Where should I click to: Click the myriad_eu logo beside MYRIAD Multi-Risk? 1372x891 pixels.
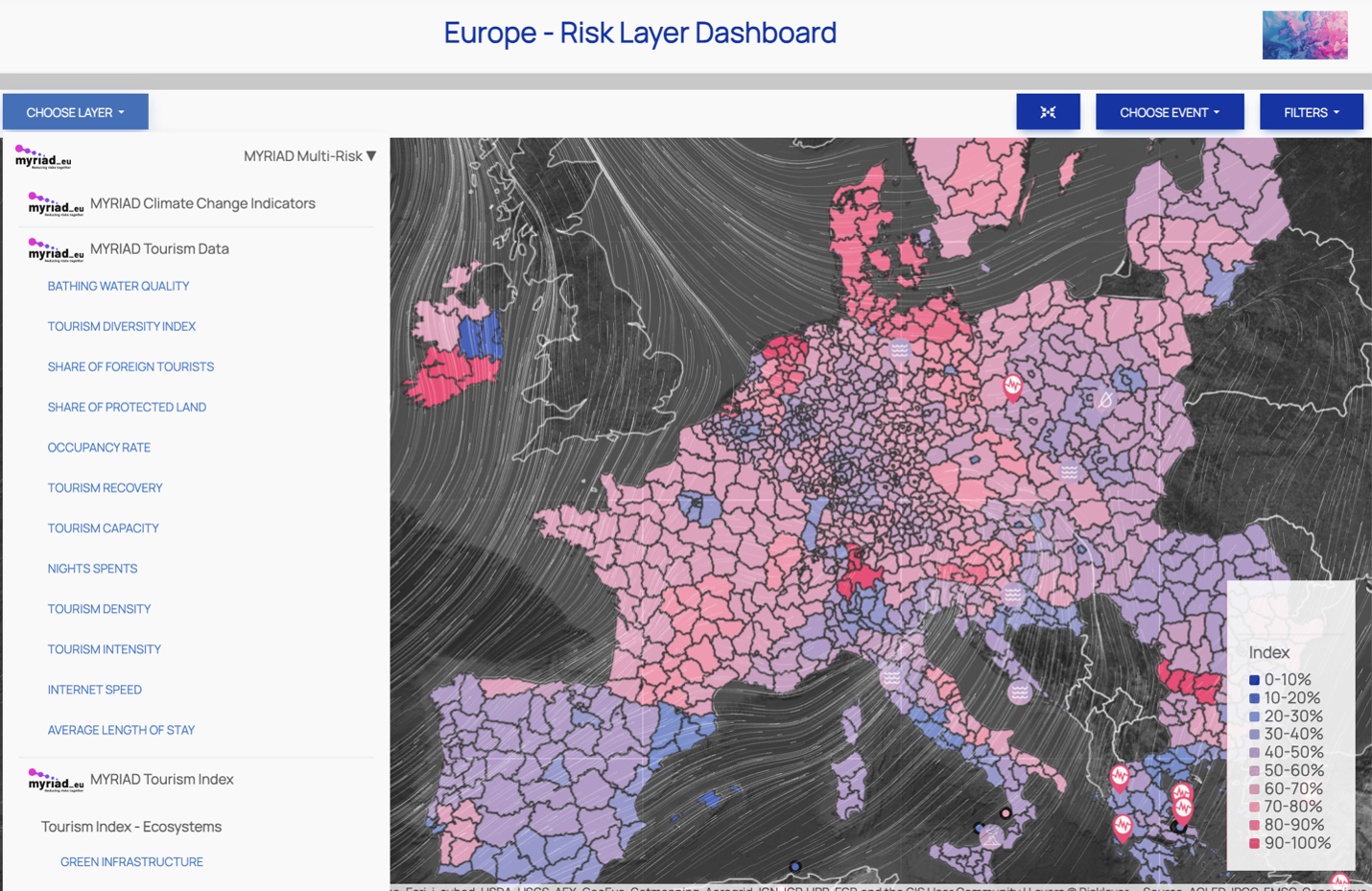[43, 157]
